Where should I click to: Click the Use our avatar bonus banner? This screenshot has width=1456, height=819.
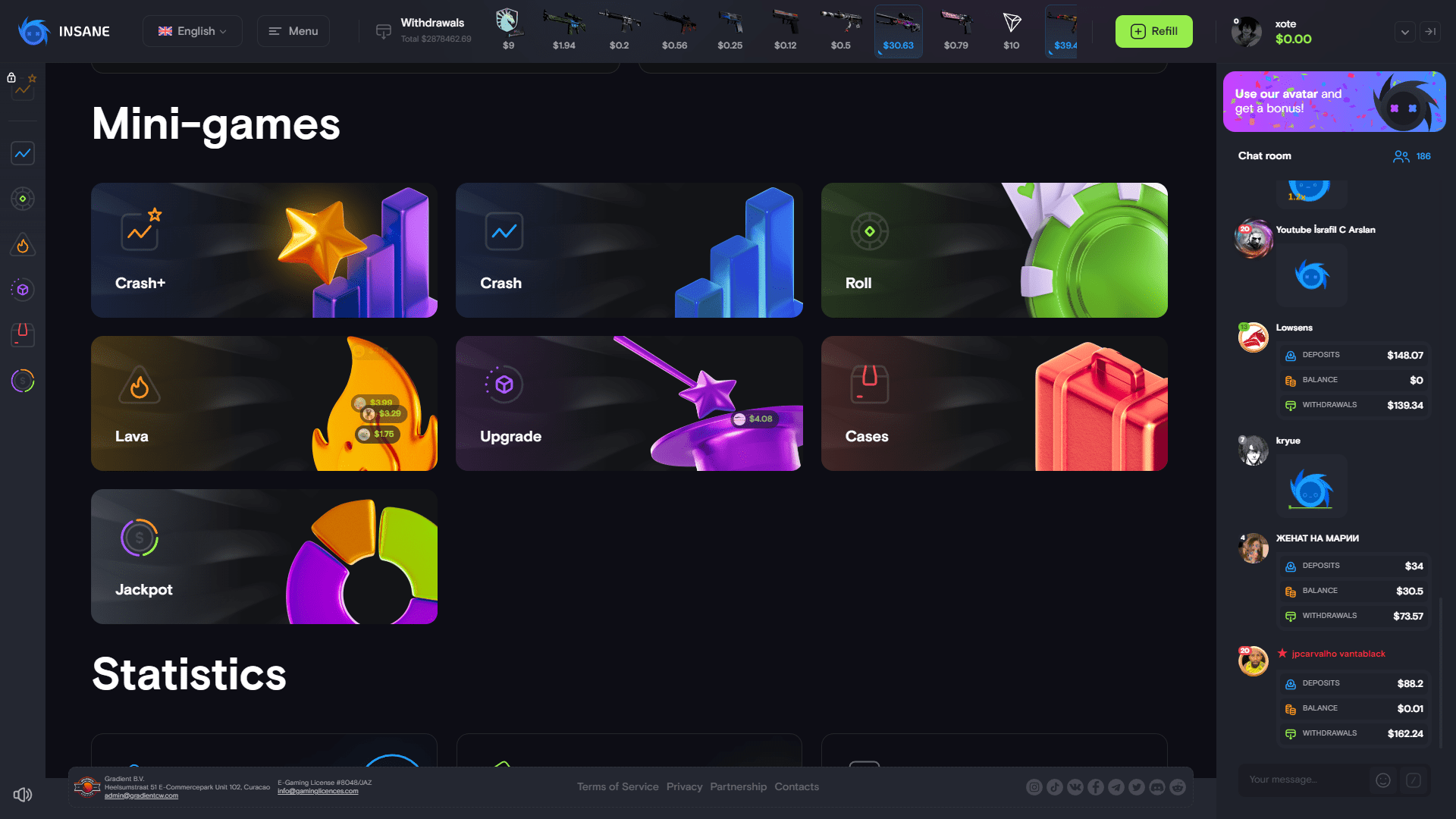coord(1334,101)
